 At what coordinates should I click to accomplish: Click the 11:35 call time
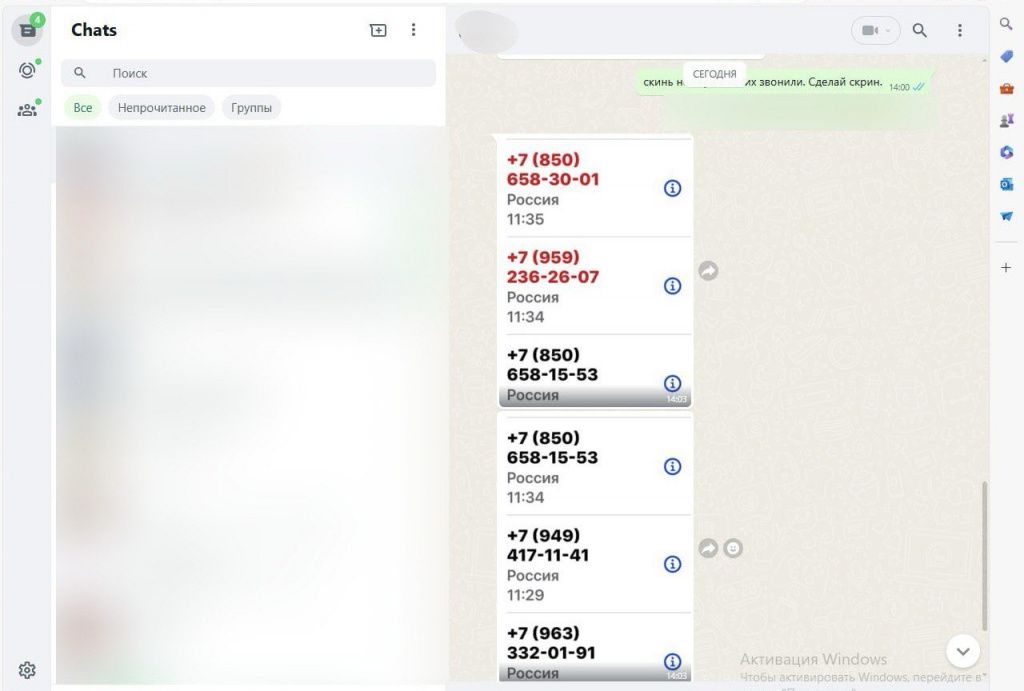tap(525, 219)
